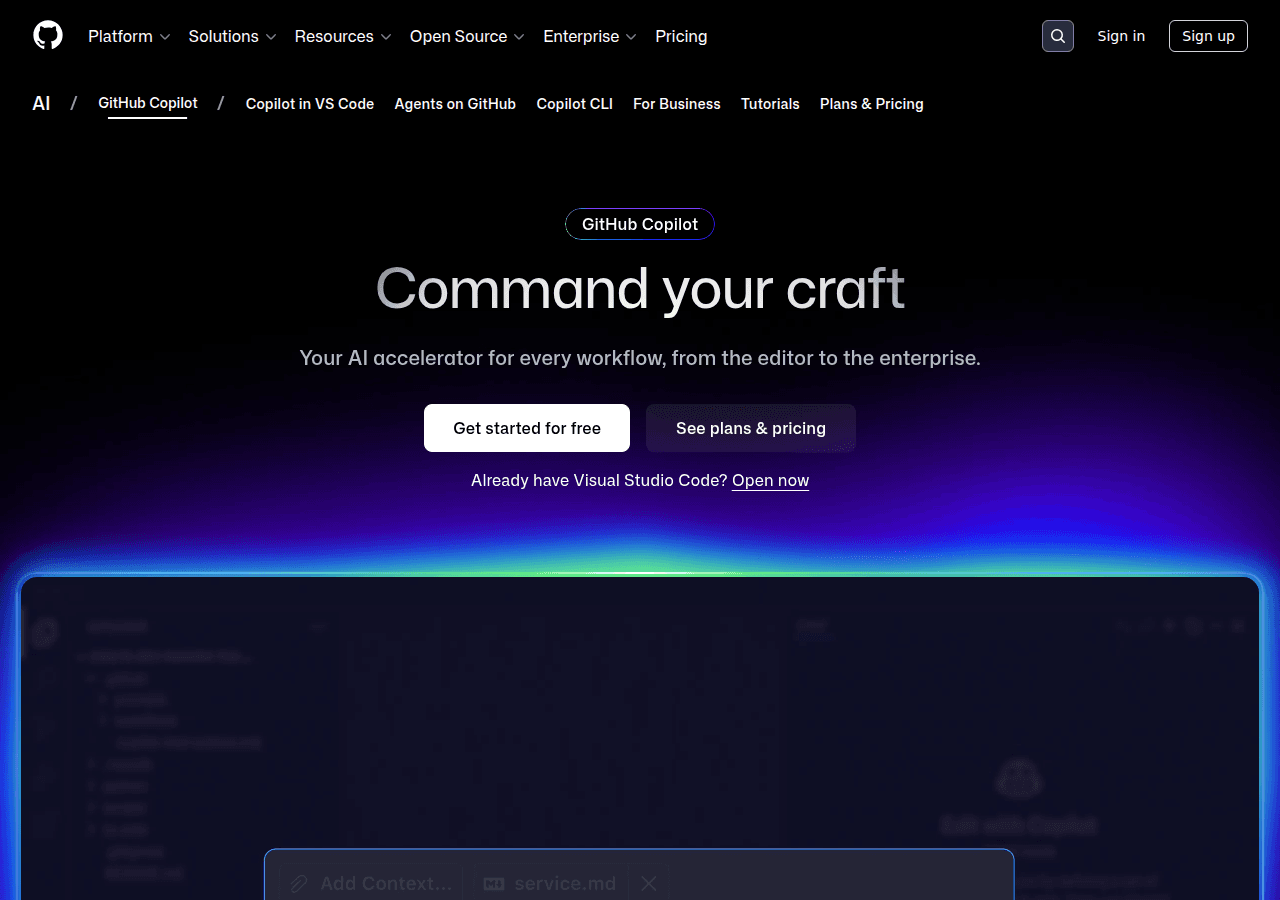Click the GitHub octocat logo

coord(47,35)
